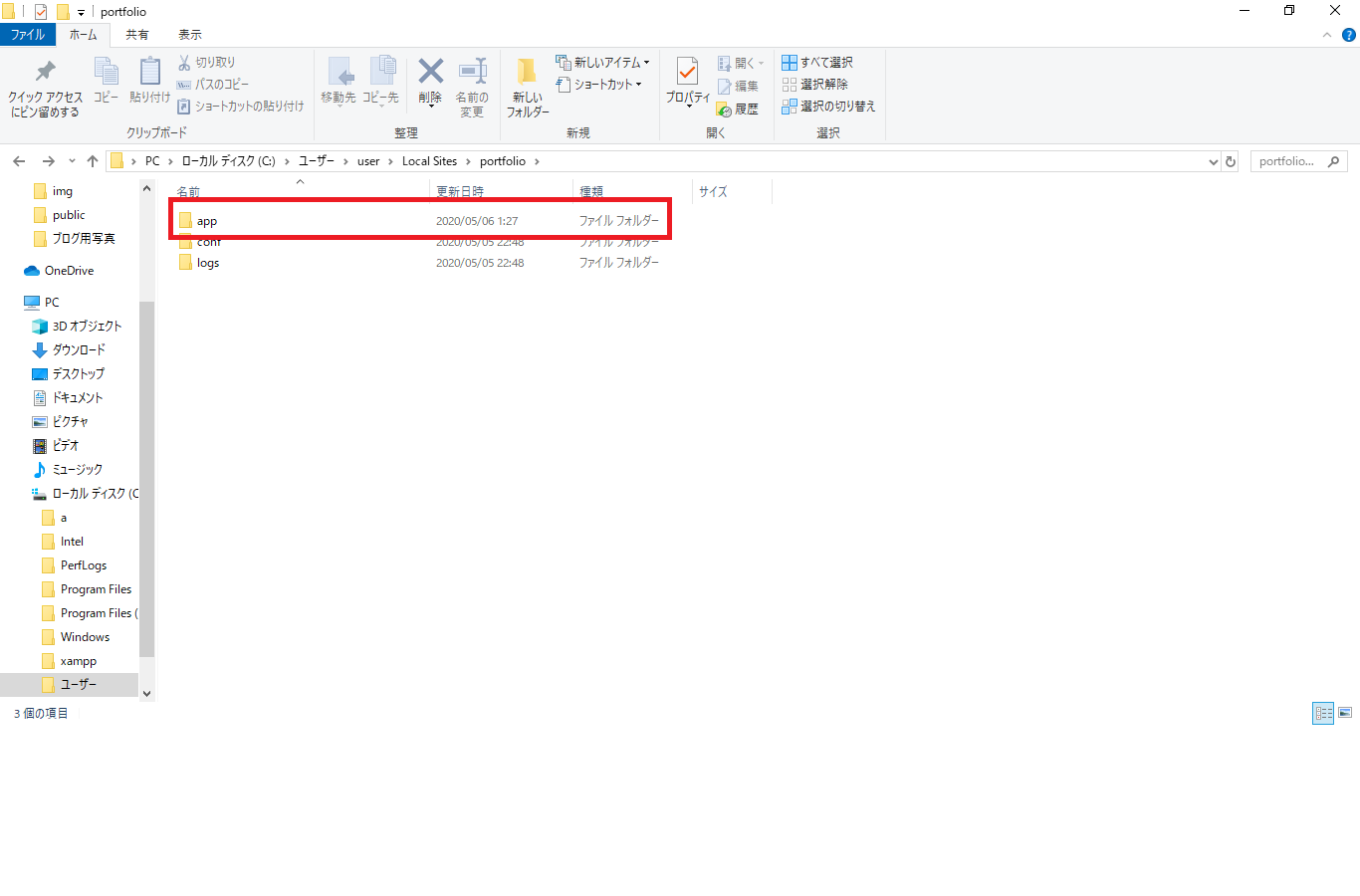
Task: Open ドキュメント in navigation pane
Action: (x=78, y=398)
